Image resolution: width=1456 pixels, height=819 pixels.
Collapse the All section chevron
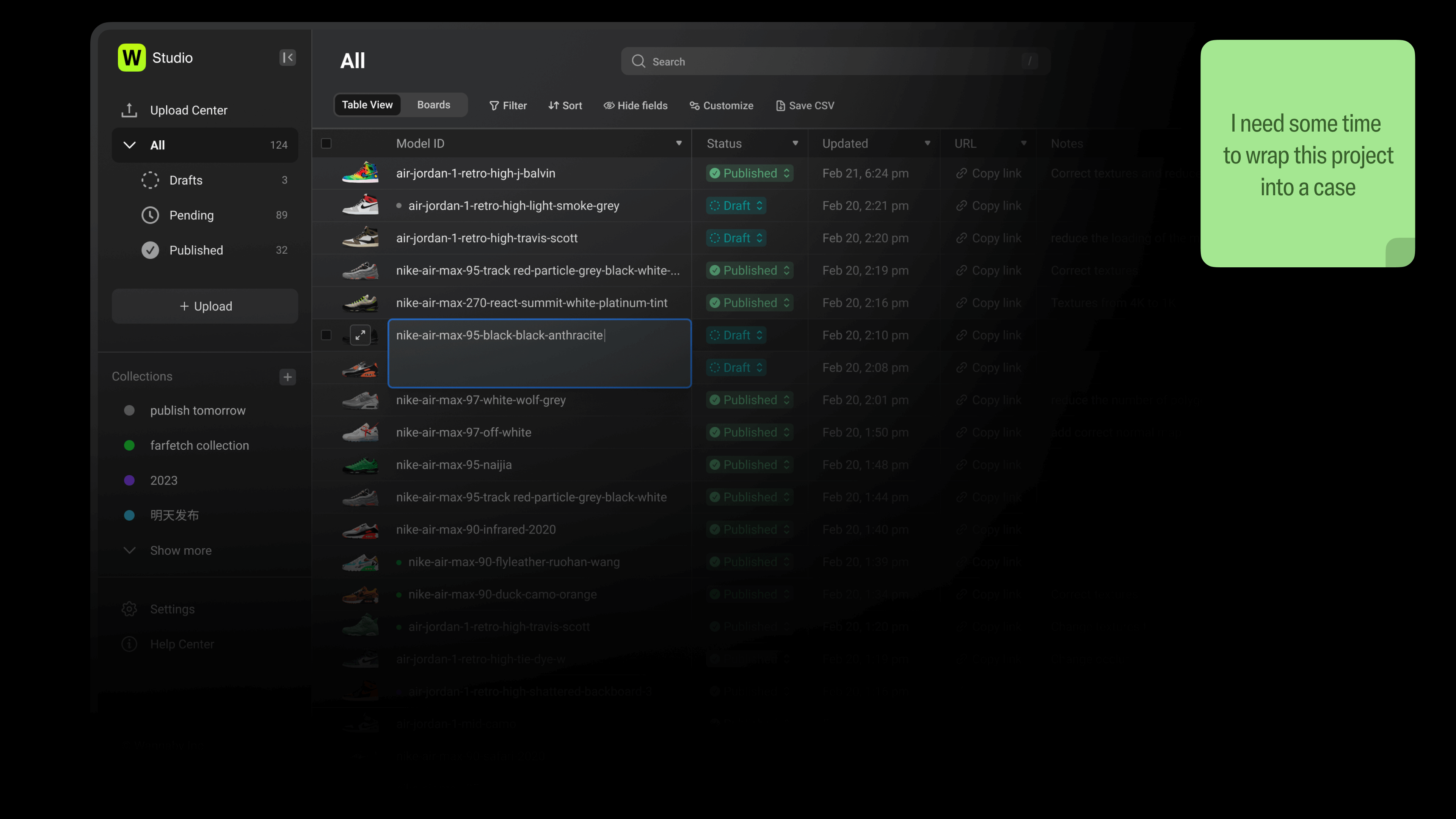point(129,145)
